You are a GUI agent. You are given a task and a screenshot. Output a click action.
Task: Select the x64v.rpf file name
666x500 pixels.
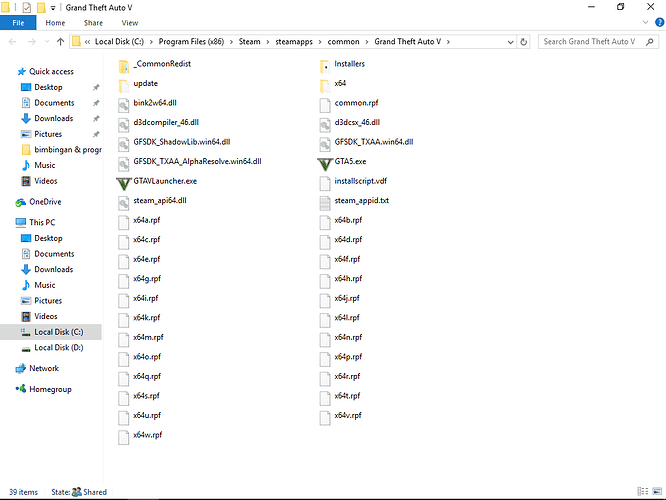348,415
